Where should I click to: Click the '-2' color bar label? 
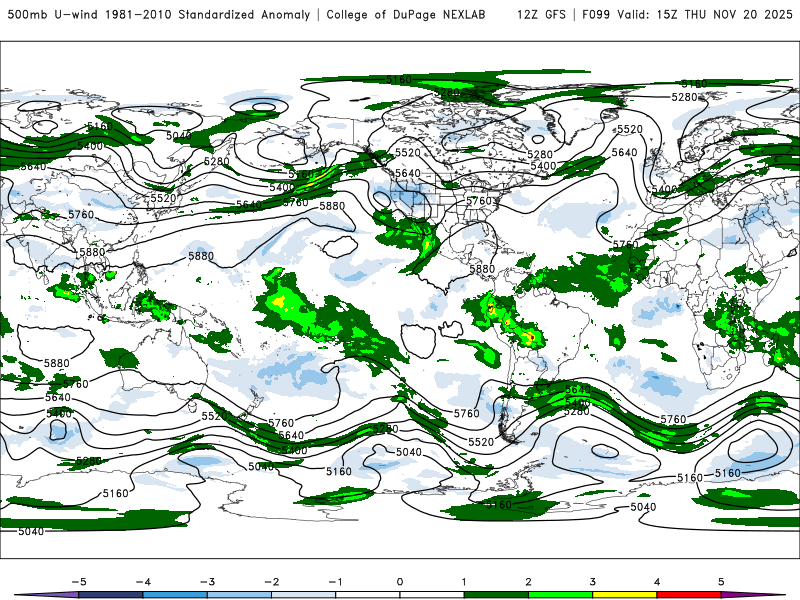pos(271,582)
